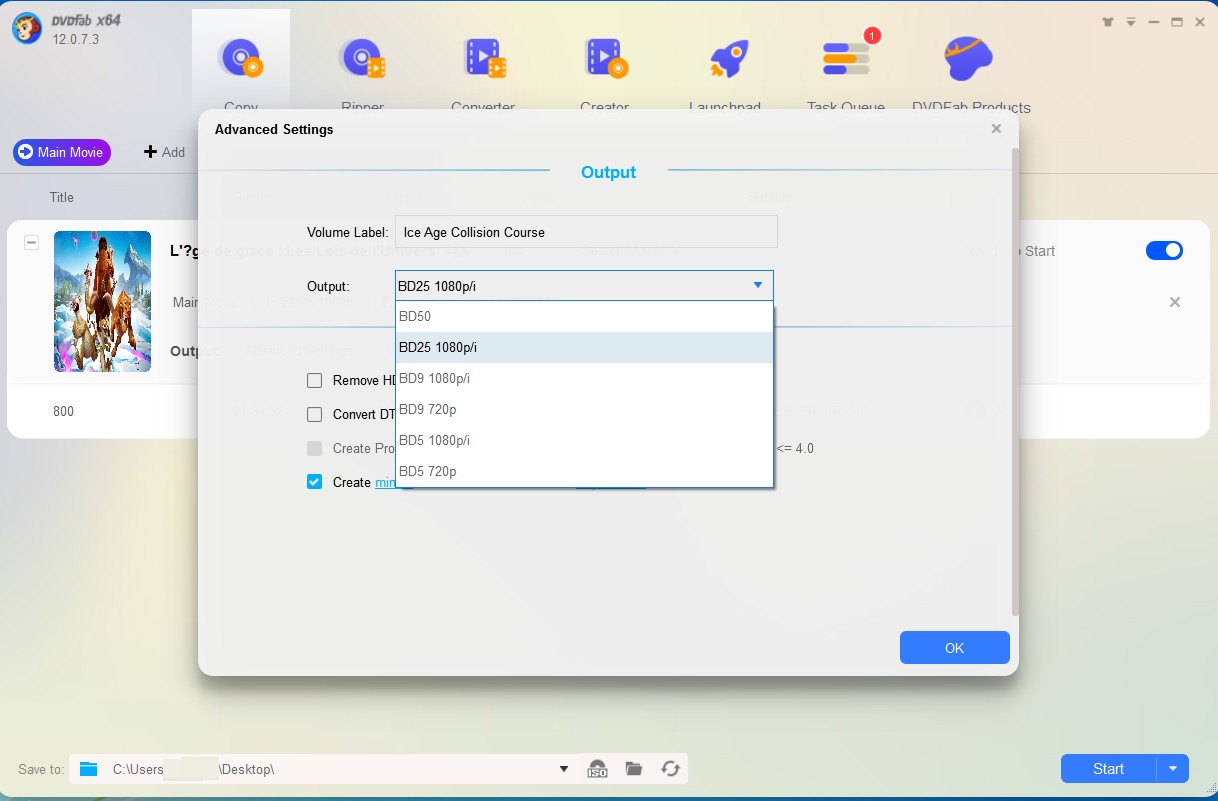Toggle the movie enable switch

pyautogui.click(x=1164, y=251)
